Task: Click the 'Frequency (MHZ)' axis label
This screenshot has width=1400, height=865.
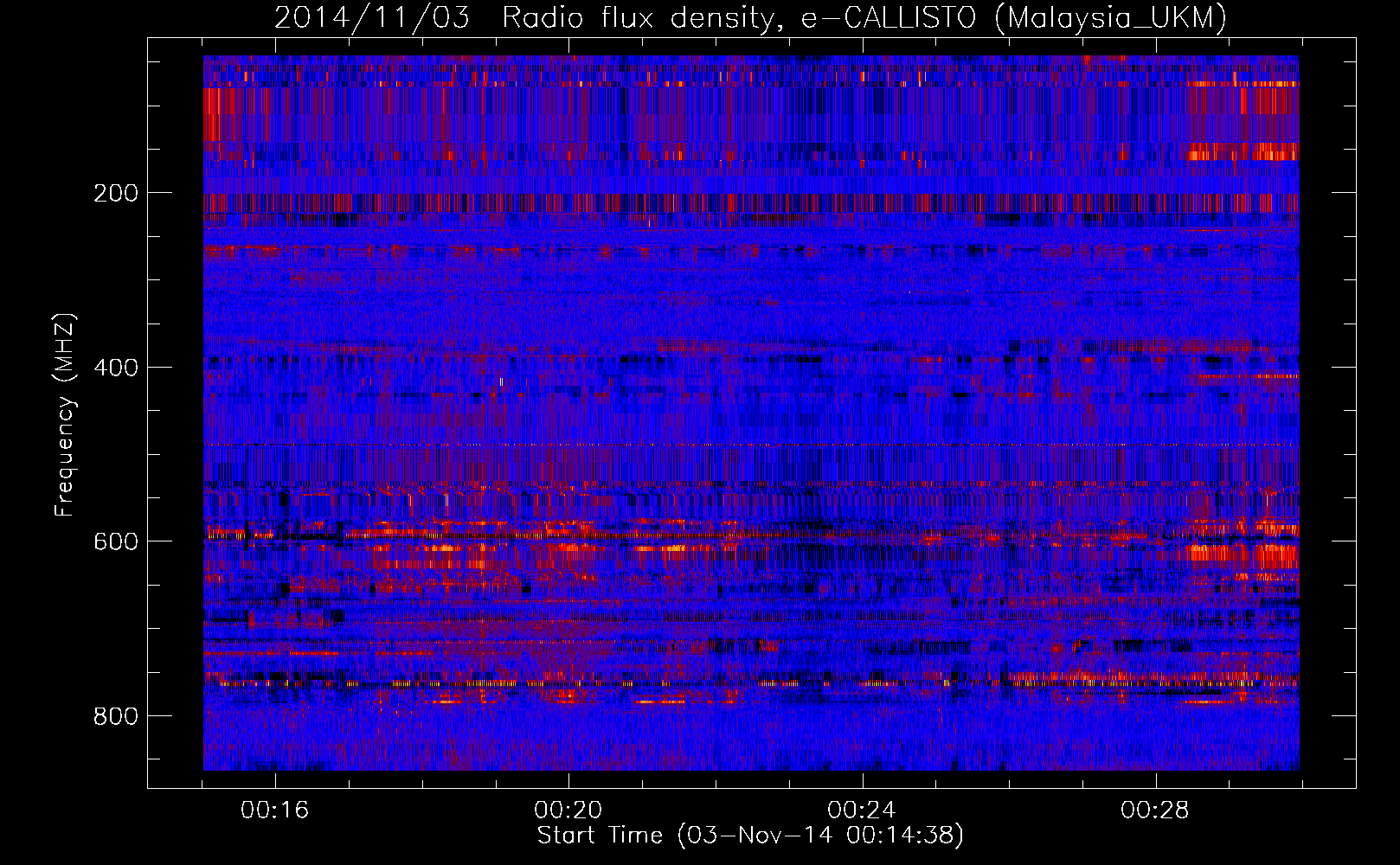Action: 65,415
